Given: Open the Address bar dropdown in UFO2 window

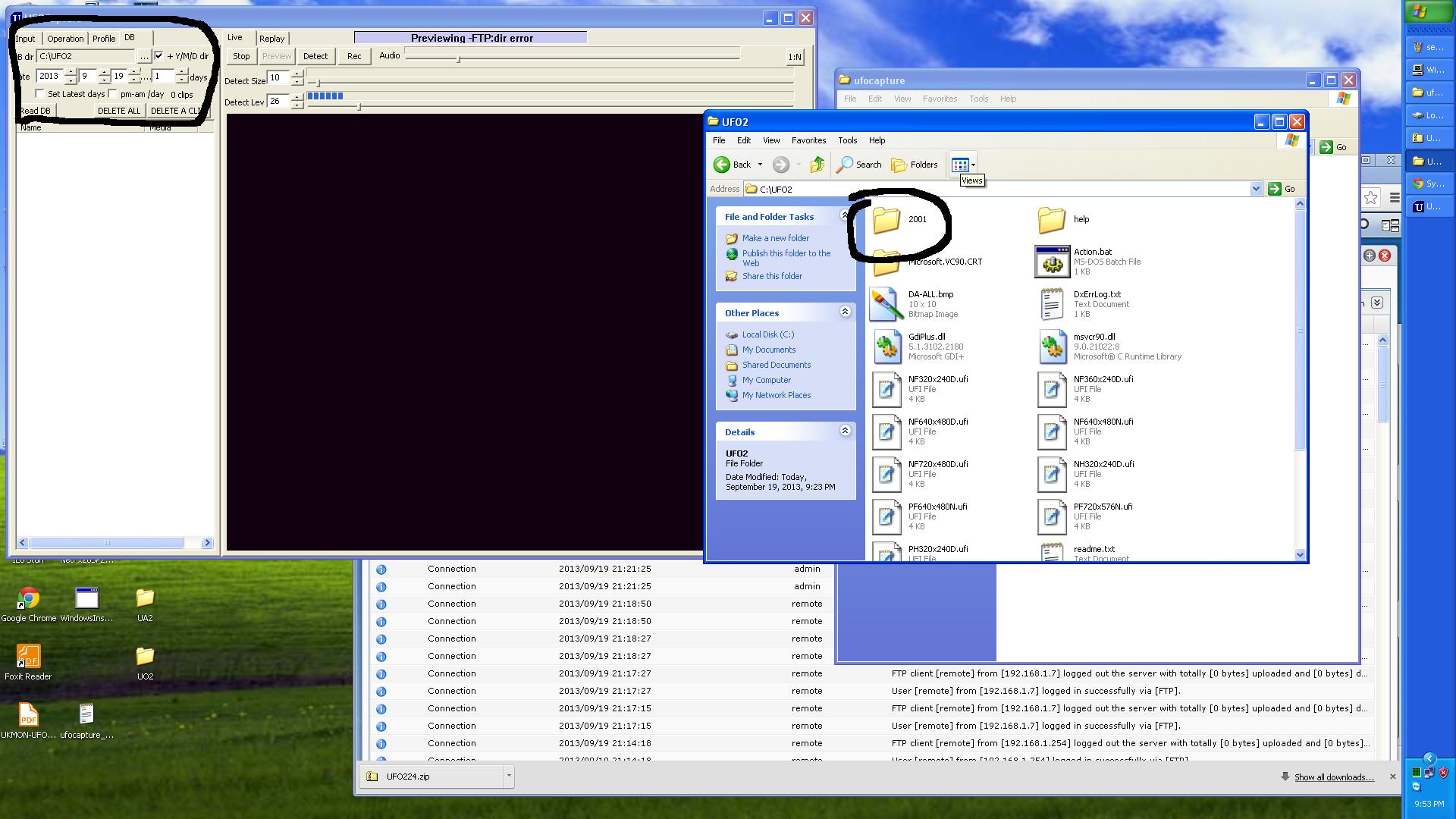Looking at the screenshot, I should 1256,189.
